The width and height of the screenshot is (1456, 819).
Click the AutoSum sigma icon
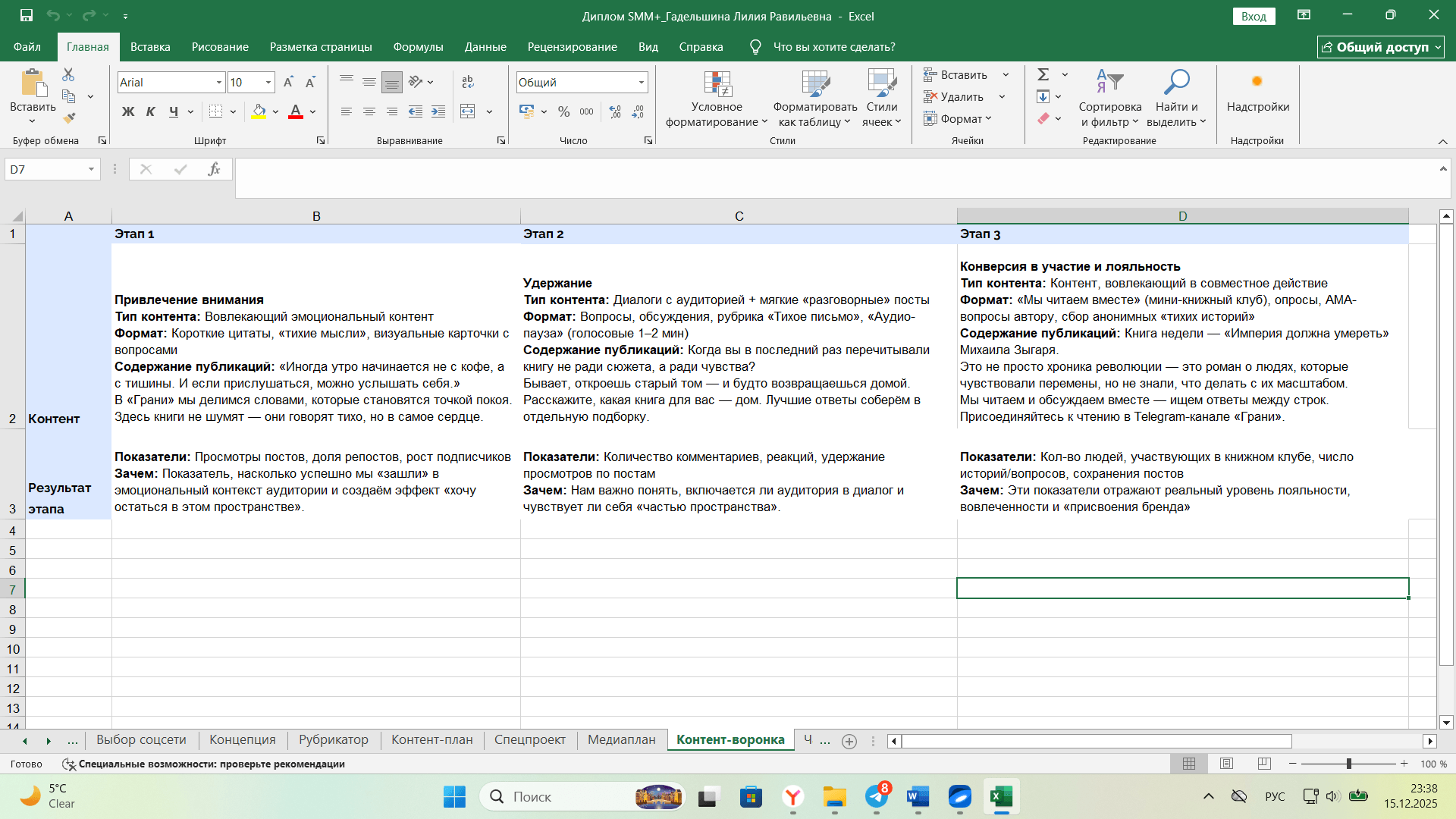(1043, 74)
